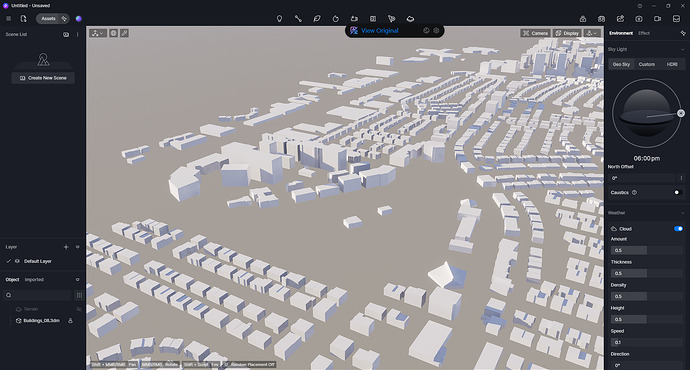Screen dimensions: 690x370
Task: Click the Create New Scene button
Action: (x=43, y=78)
